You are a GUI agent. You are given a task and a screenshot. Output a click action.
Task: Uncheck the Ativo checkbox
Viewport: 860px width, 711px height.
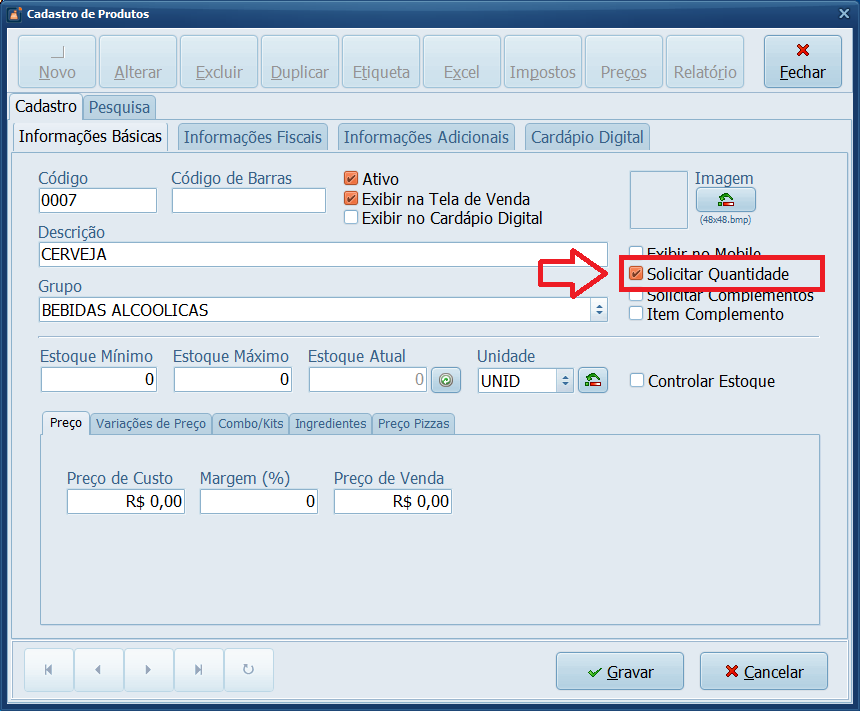pos(350,178)
